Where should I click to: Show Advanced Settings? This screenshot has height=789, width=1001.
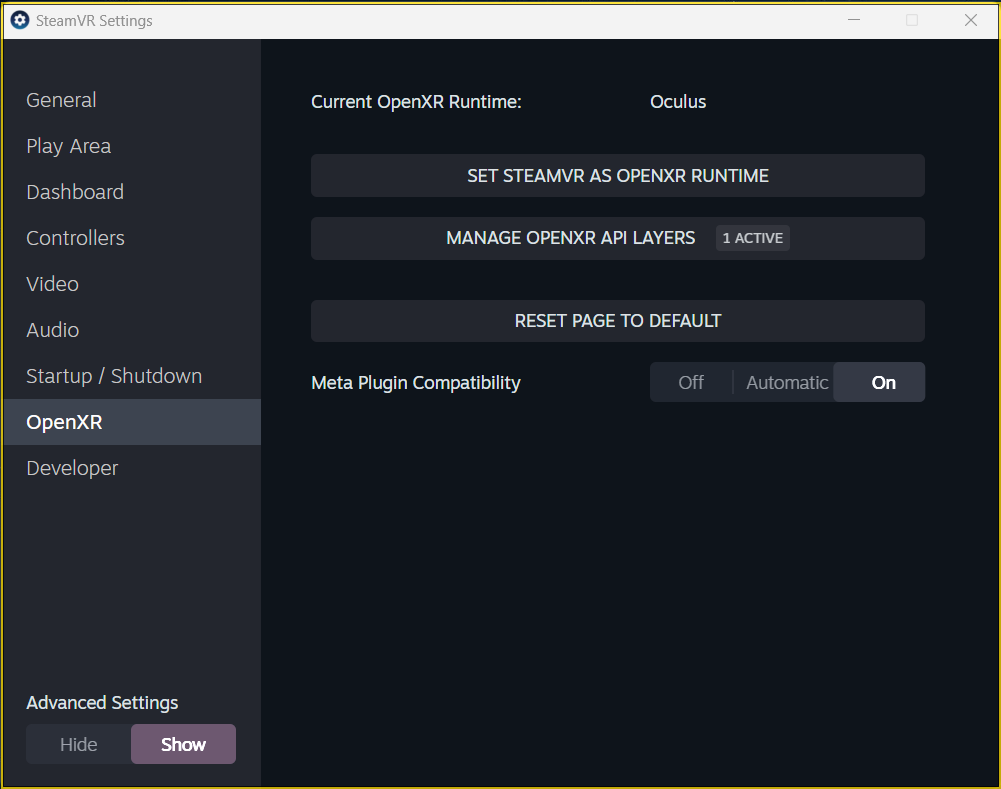pos(183,744)
